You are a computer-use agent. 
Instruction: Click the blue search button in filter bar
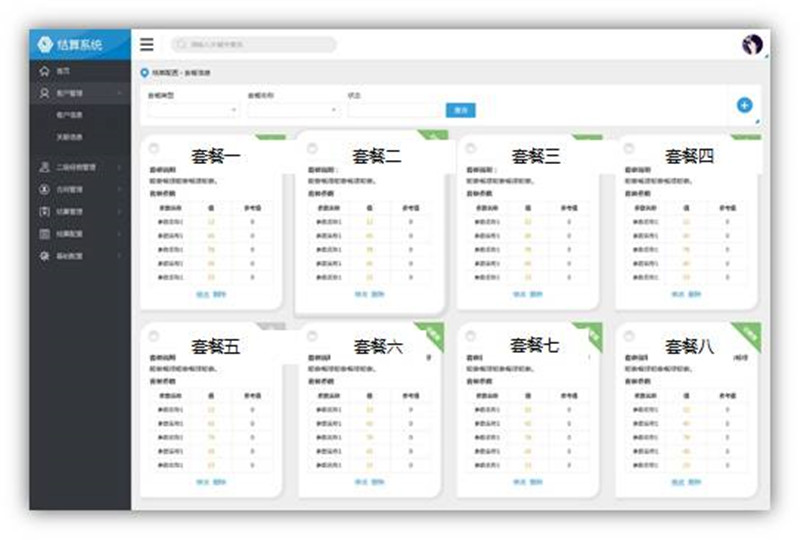click(x=460, y=110)
